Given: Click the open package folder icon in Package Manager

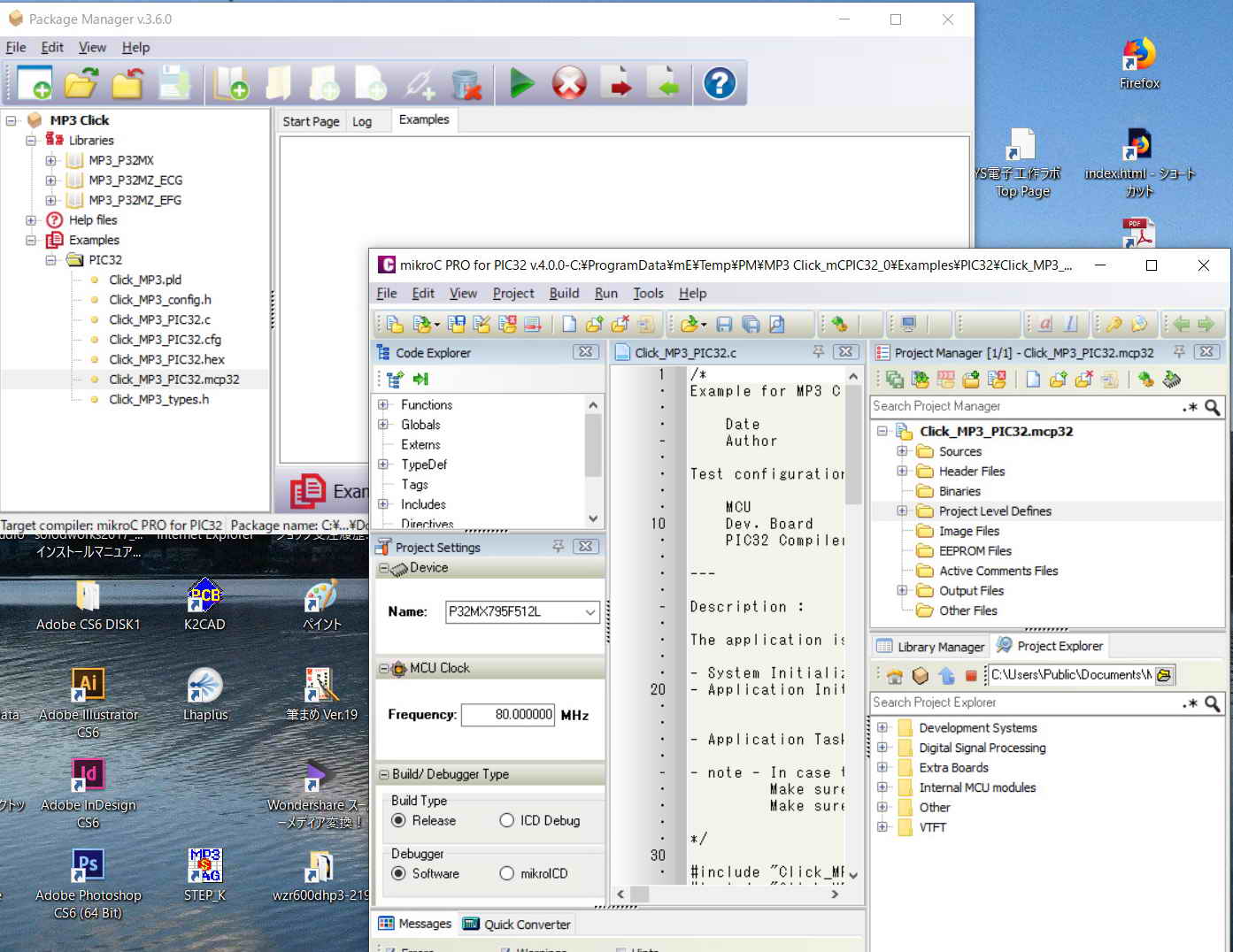Looking at the screenshot, I should point(81,83).
